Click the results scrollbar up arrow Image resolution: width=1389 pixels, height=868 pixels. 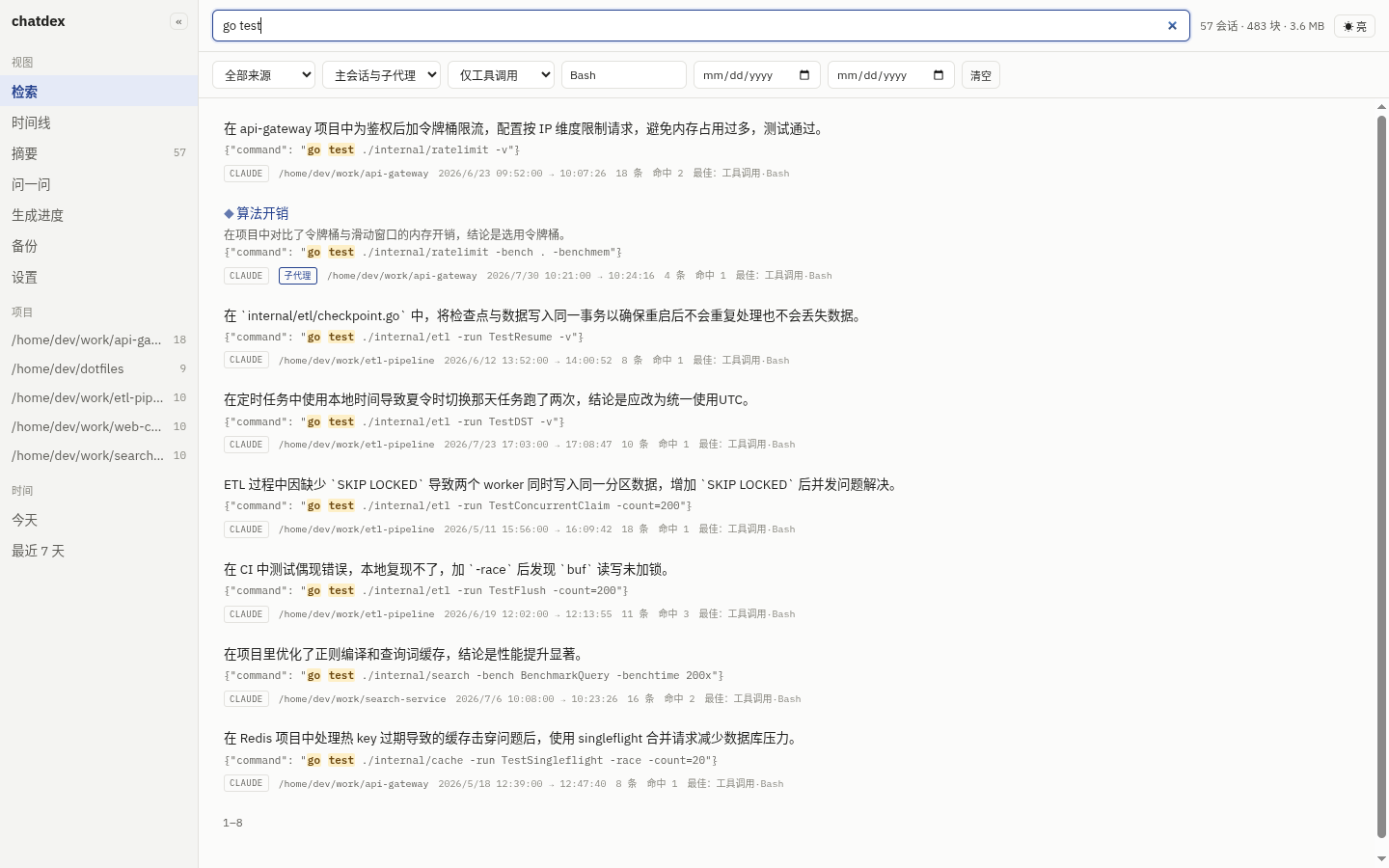click(x=1381, y=107)
